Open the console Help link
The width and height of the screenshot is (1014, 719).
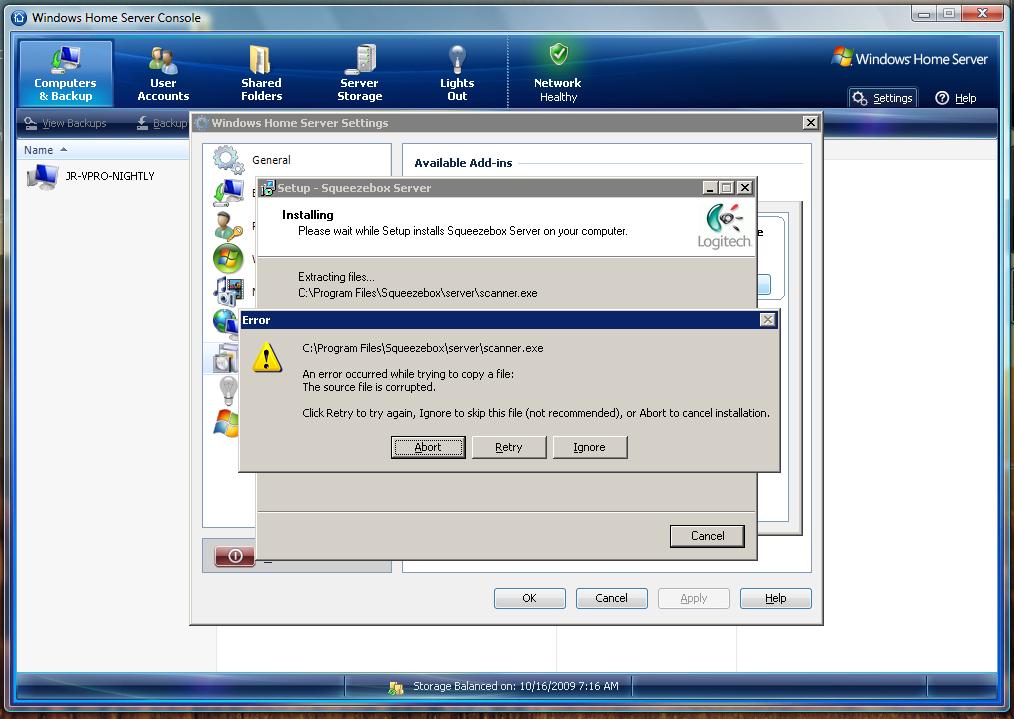955,98
